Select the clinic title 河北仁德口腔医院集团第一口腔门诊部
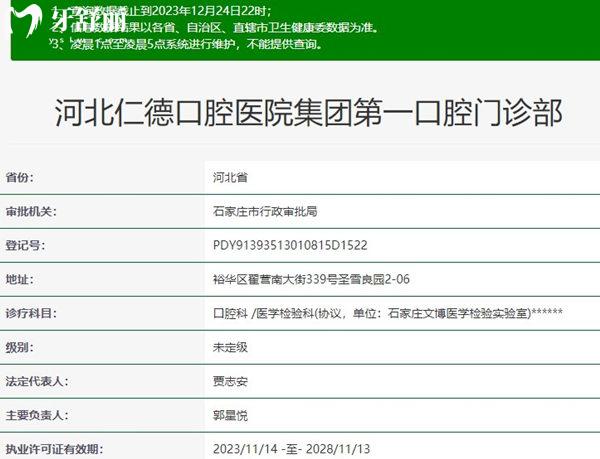This screenshot has height=459, width=600. (x=309, y=112)
